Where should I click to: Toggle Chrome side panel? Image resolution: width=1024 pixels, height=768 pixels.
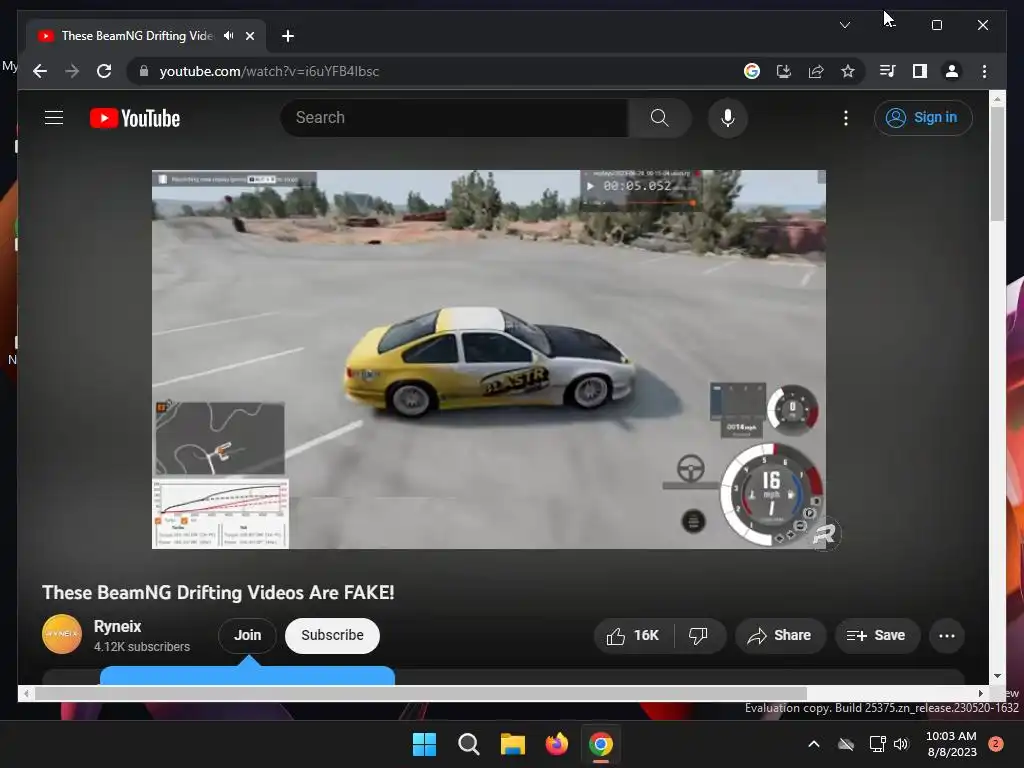click(x=920, y=71)
